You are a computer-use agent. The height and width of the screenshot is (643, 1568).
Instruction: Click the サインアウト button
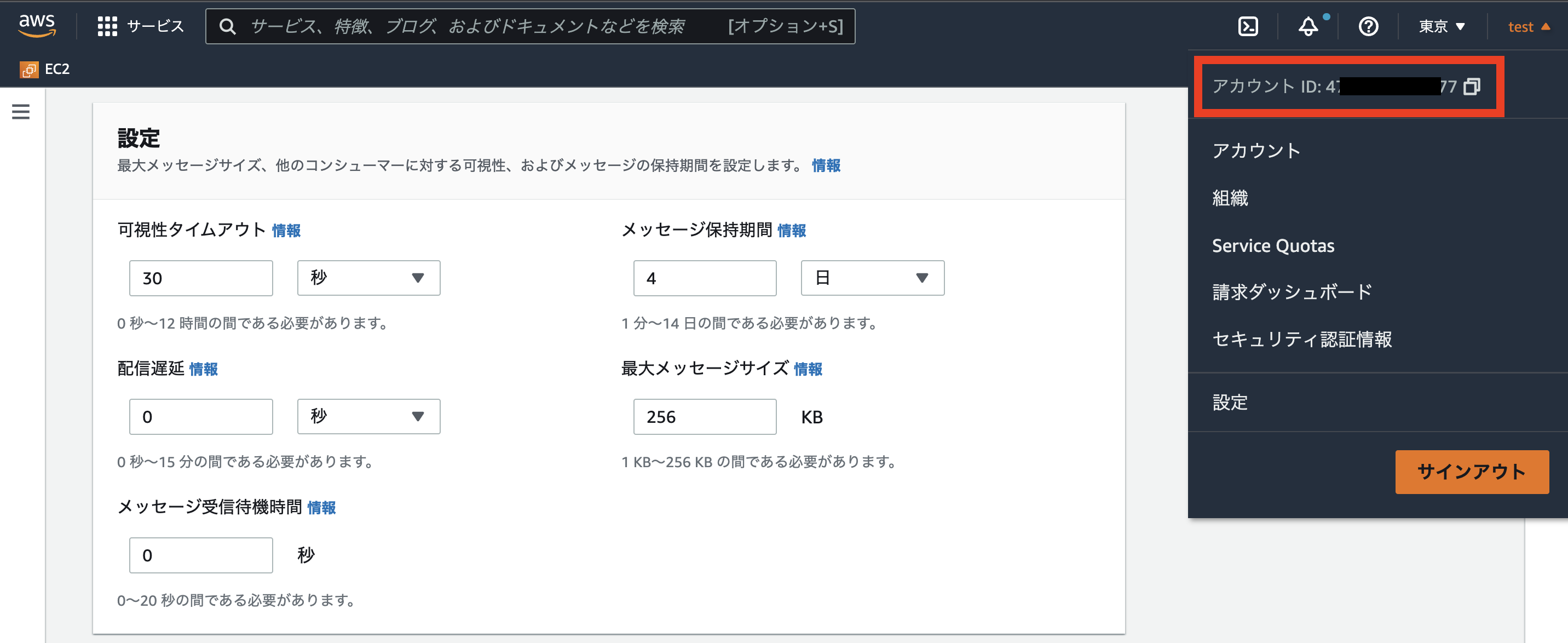tap(1472, 472)
